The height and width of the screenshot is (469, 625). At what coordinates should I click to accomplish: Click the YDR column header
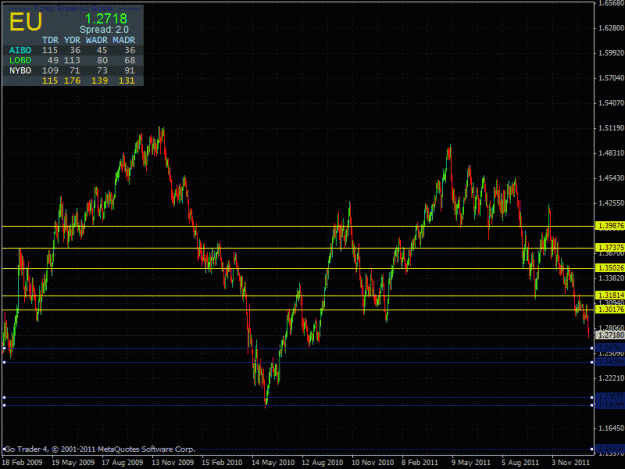72,40
